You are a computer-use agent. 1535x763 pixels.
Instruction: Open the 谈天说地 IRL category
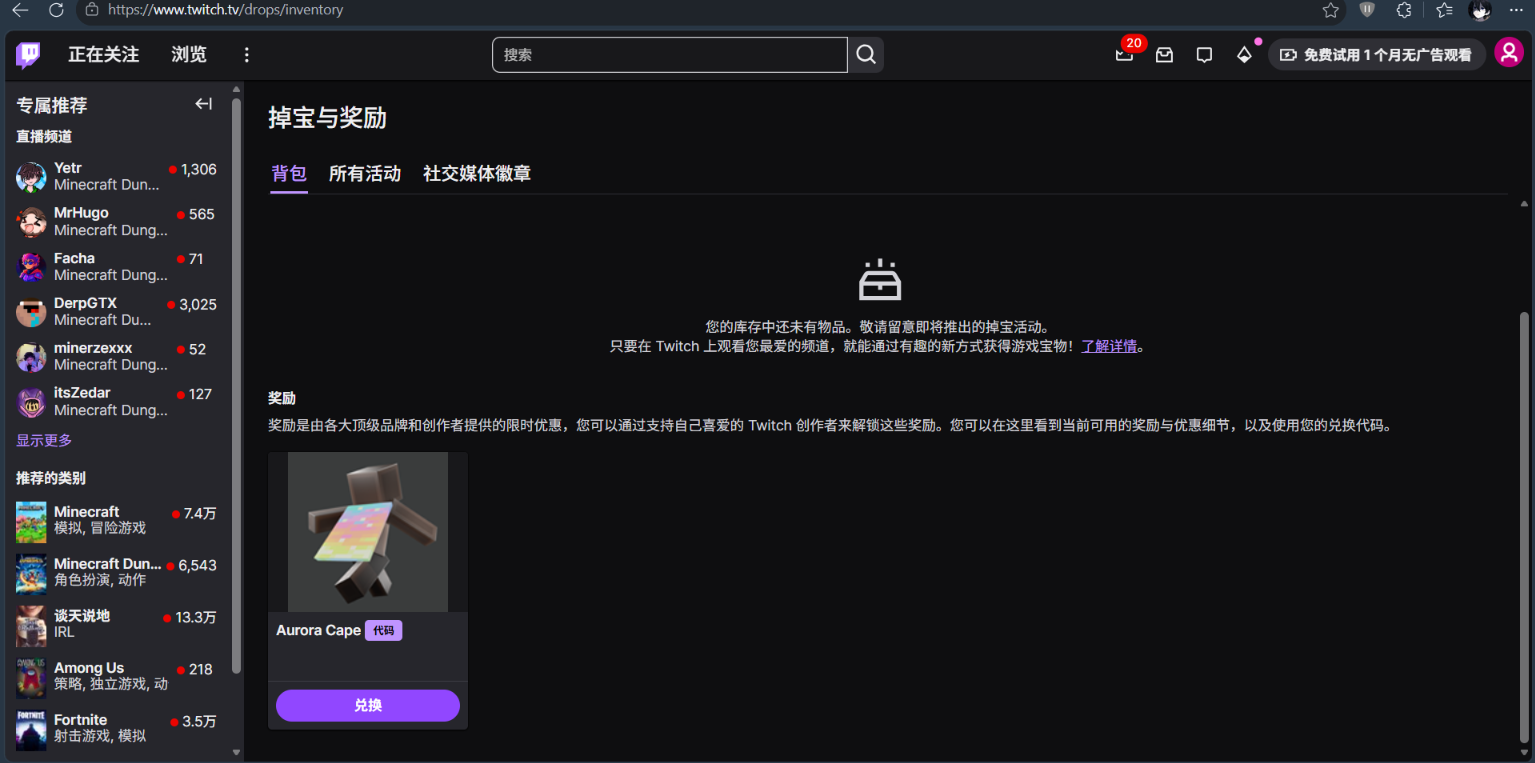(x=116, y=625)
